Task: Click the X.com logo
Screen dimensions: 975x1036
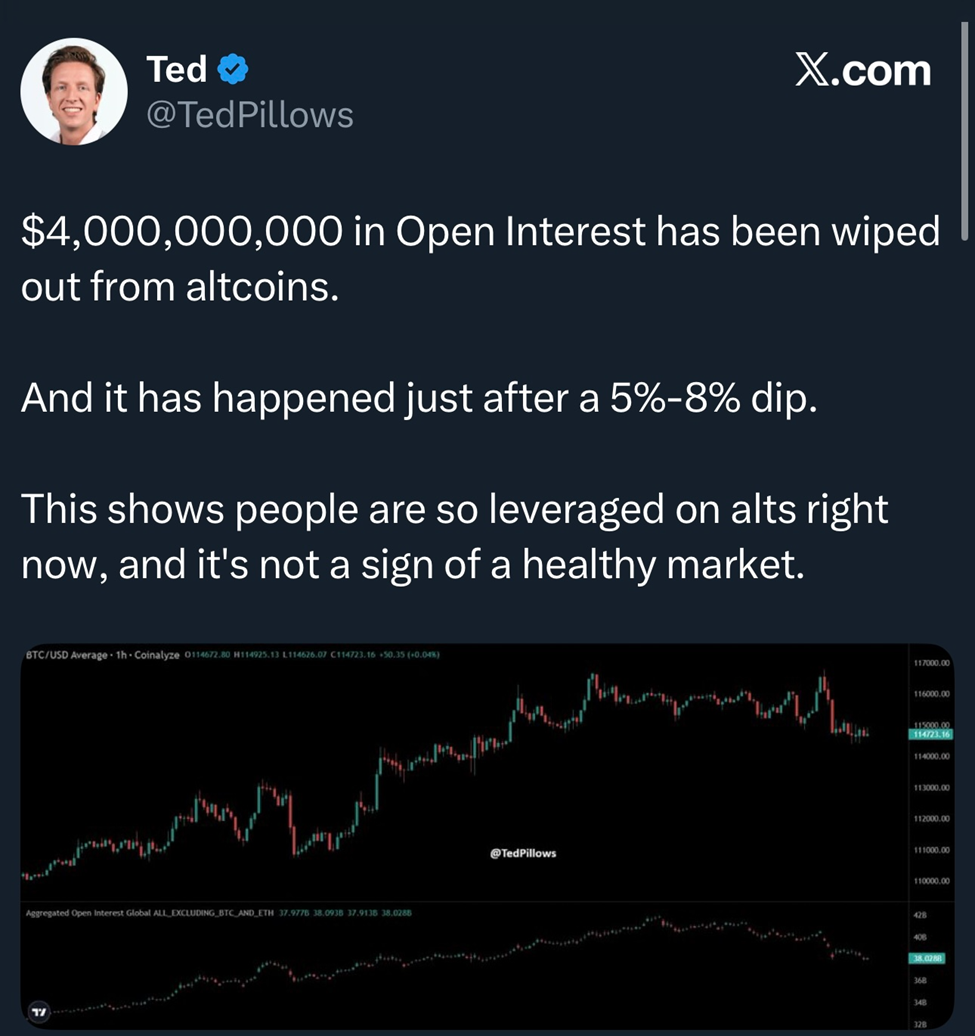Action: pos(862,70)
